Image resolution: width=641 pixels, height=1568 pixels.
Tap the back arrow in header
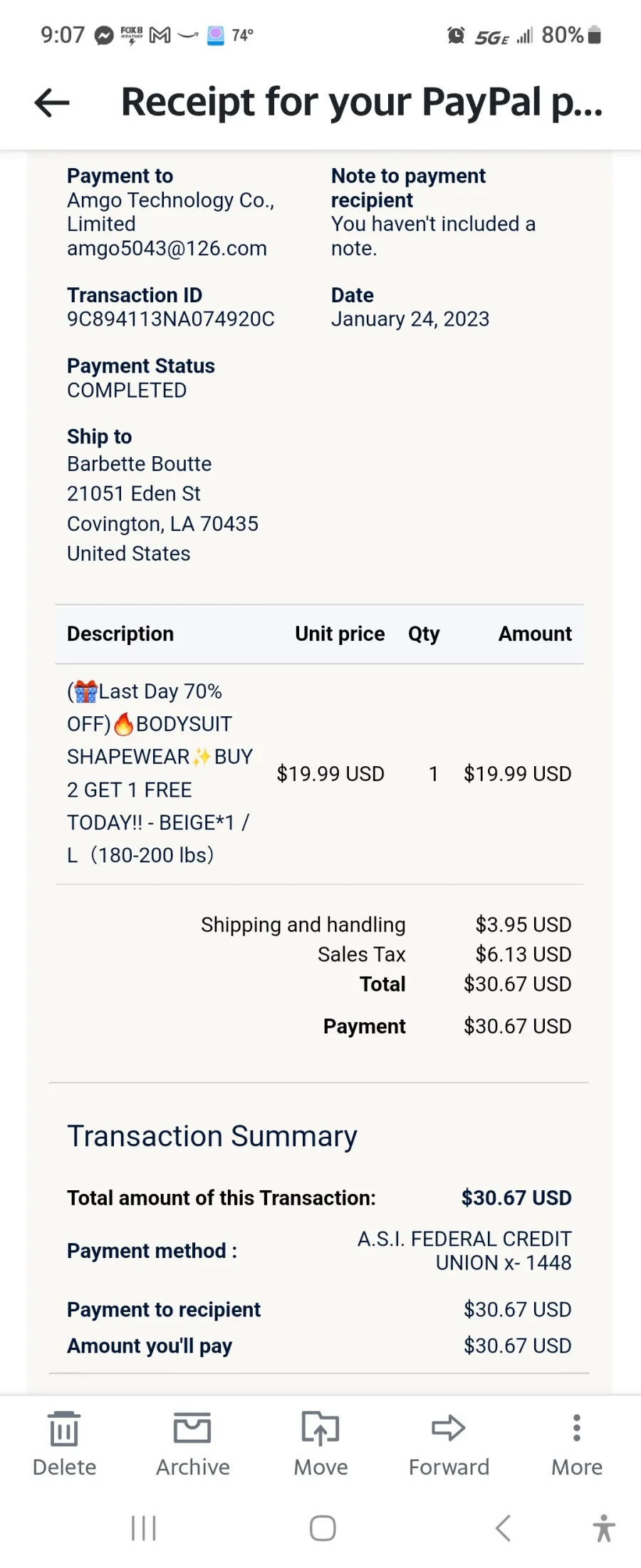(52, 103)
